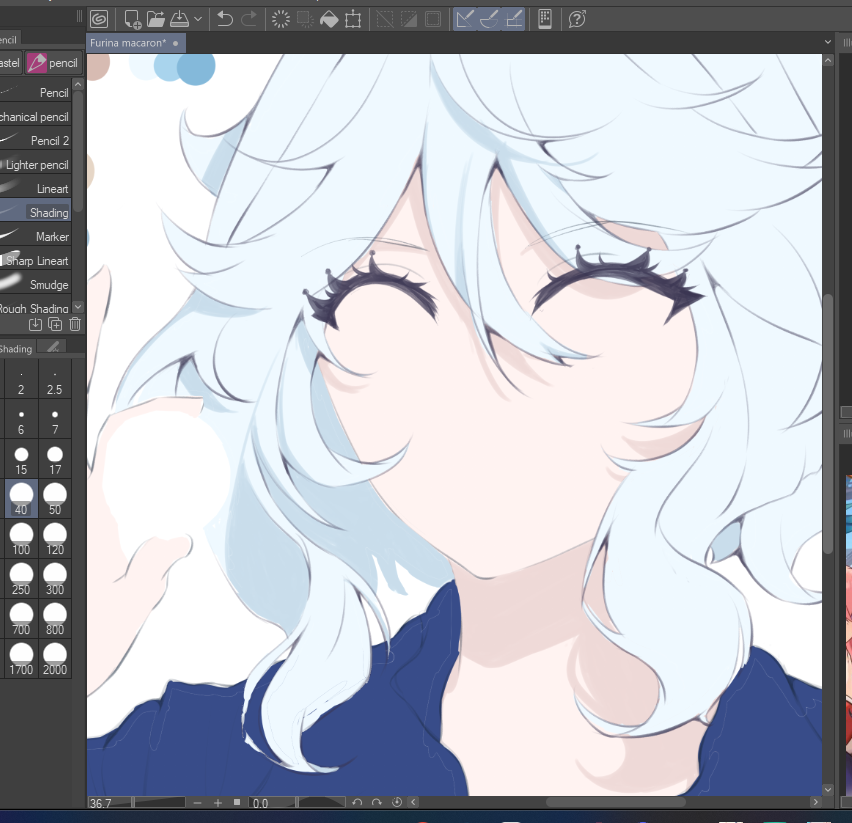Choose the Mechanical pencil sub tool
852x823 pixels.
tap(35, 116)
